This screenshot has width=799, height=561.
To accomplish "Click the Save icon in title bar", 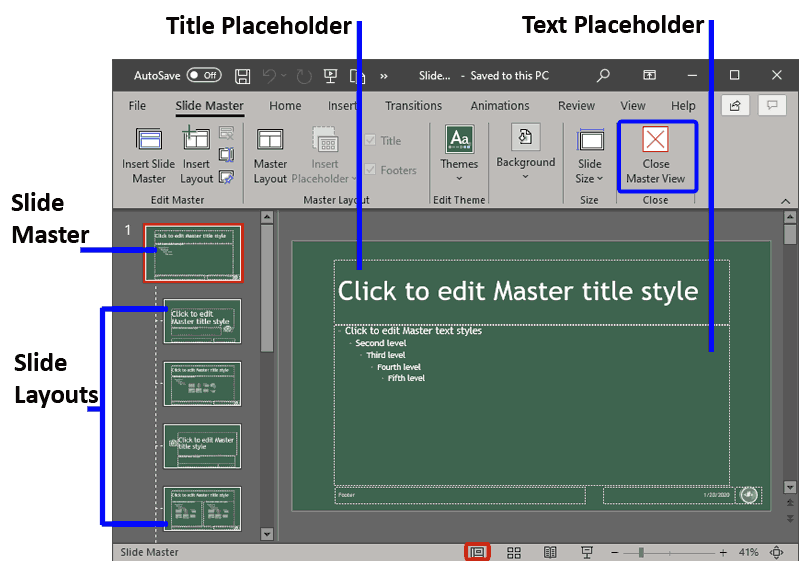I will click(242, 76).
